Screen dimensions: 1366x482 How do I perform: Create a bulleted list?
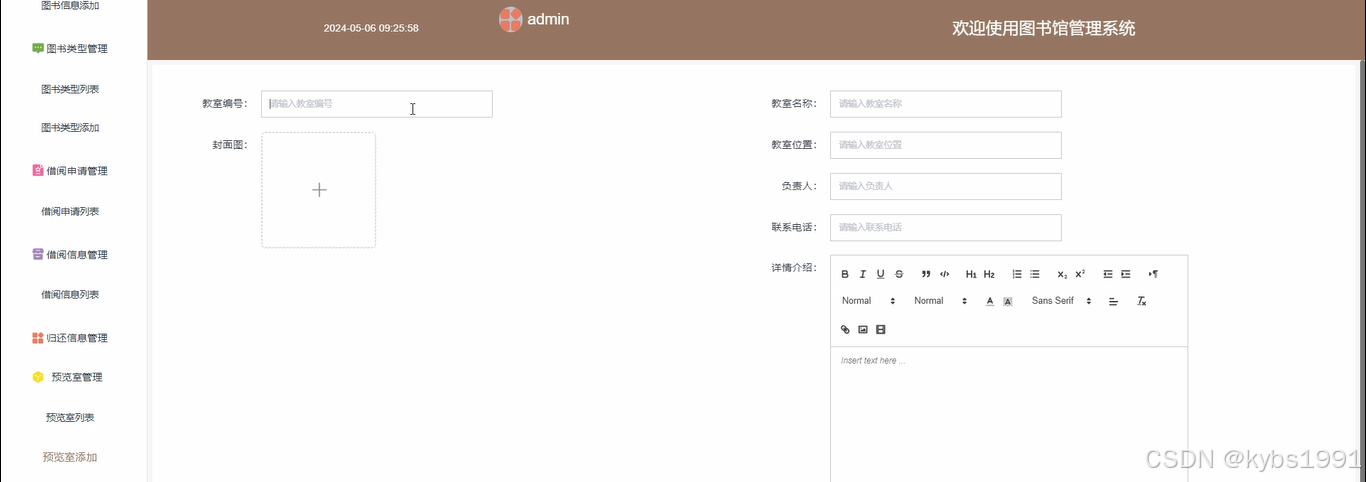pos(1035,274)
